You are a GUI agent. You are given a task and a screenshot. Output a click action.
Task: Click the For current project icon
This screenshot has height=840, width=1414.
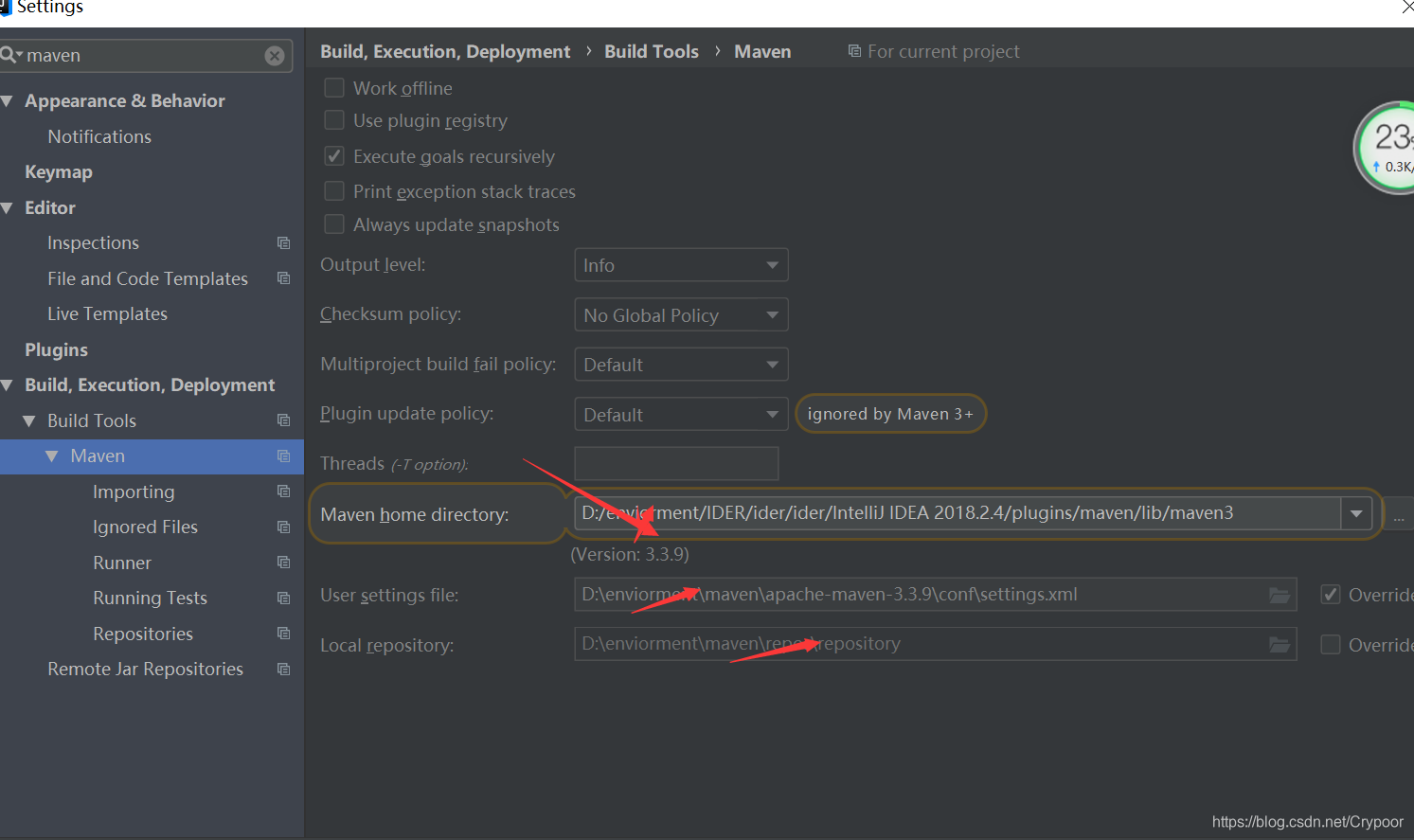(x=854, y=51)
